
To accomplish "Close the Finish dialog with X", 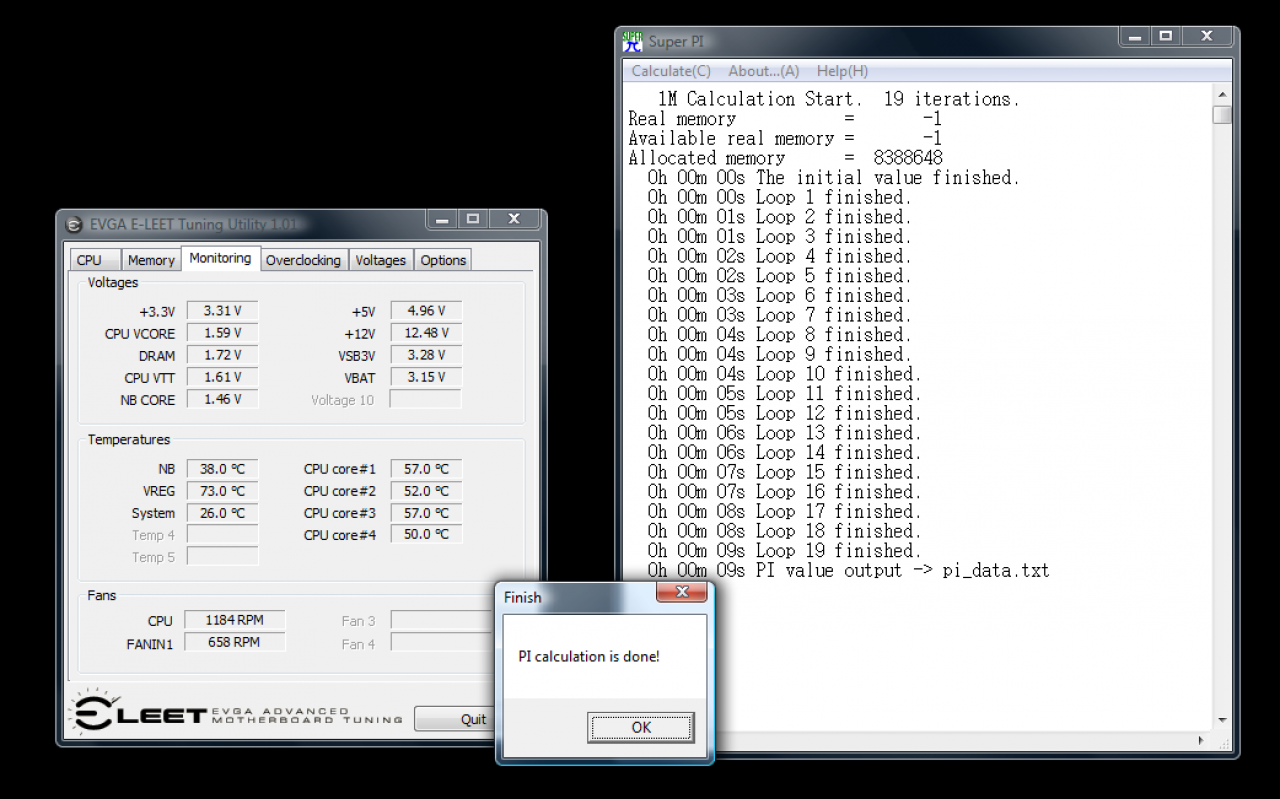I will (x=682, y=593).
